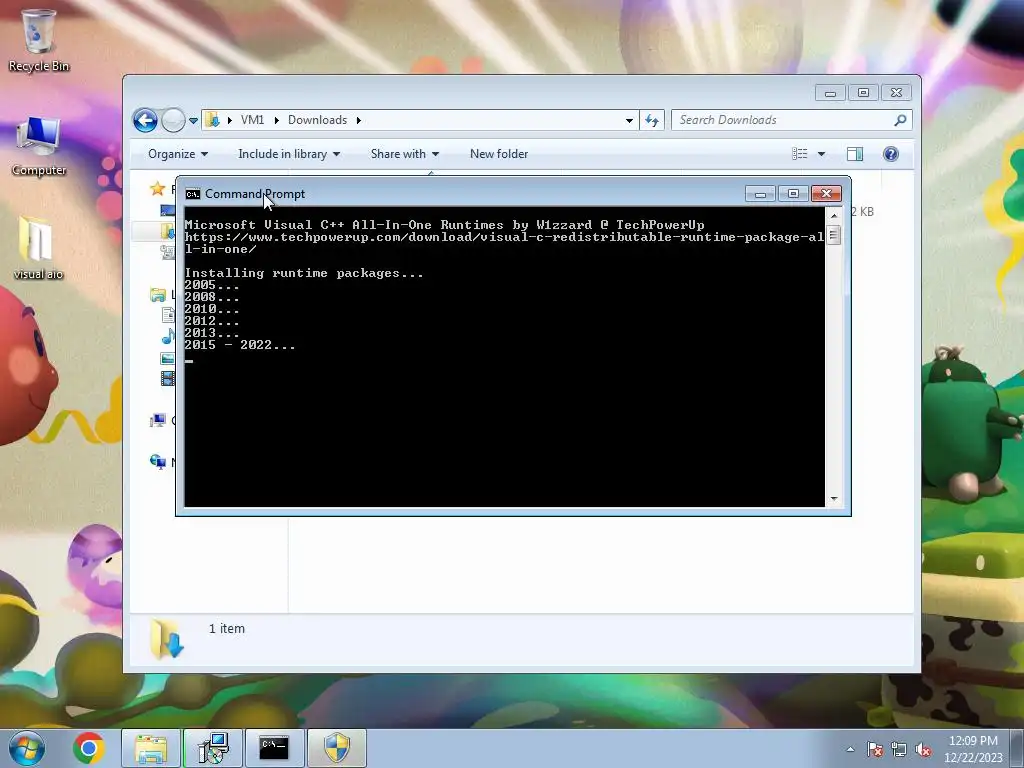Click 'Installing runtime packages...' console line
1024x768 pixels.
[304, 273]
